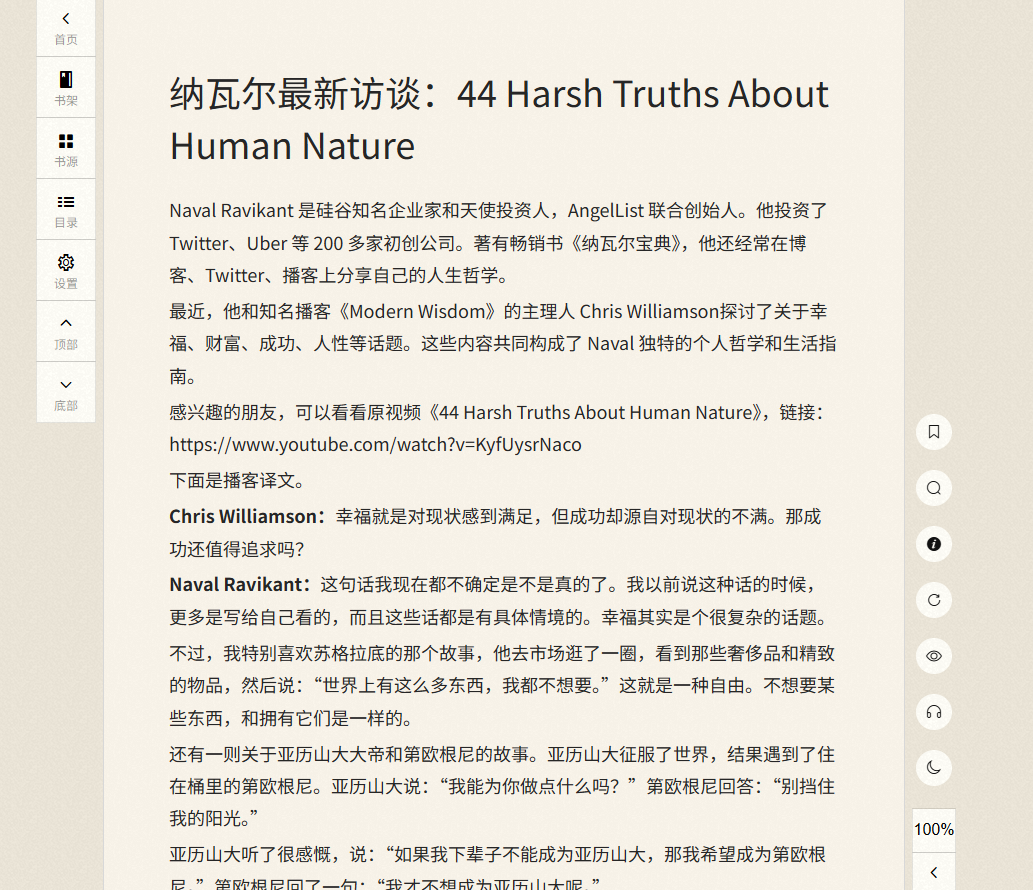Show book info via the info icon
Screen dimensions: 1033x890
[x=934, y=544]
